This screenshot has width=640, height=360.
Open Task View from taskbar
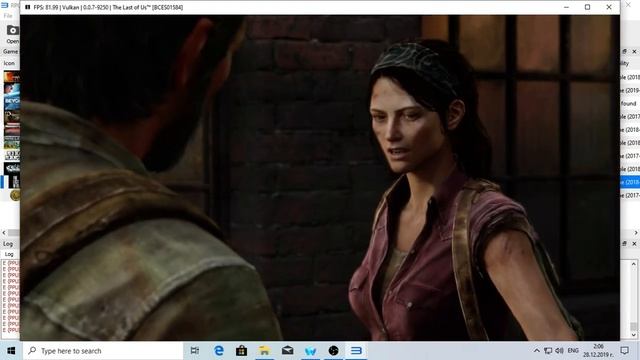(x=195, y=351)
